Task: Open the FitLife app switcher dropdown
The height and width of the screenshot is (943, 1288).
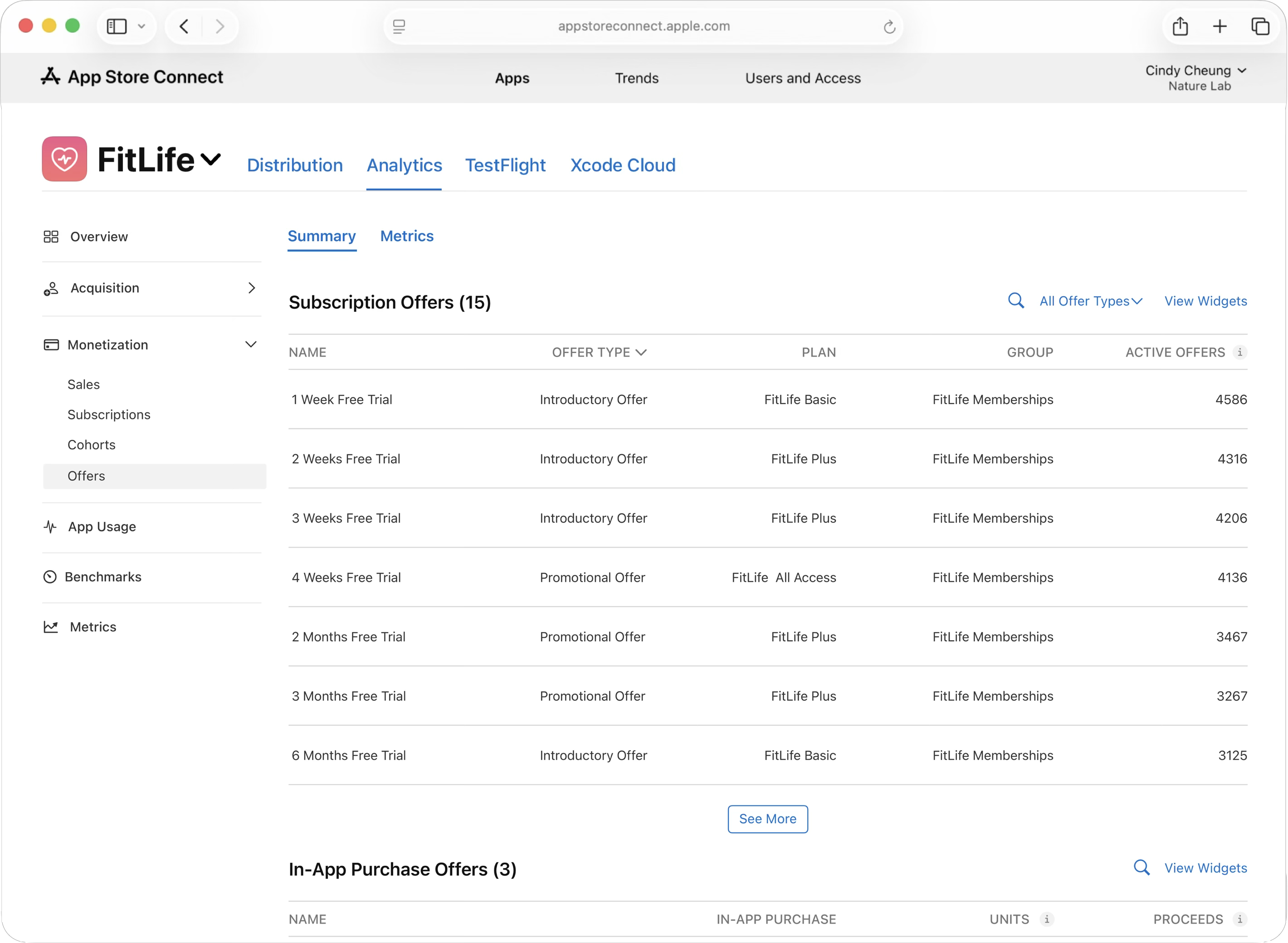Action: click(x=211, y=159)
